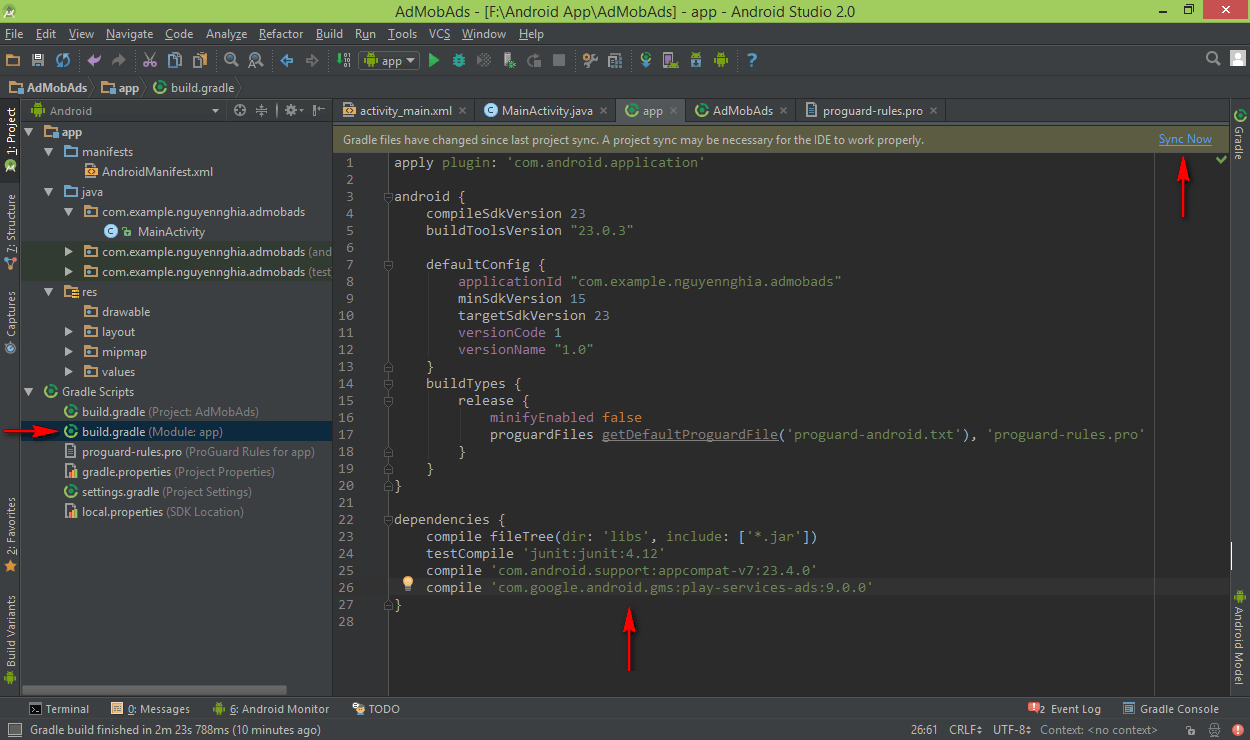Switch to activity_main.xml tab
Viewport: 1250px width, 740px height.
tap(405, 111)
